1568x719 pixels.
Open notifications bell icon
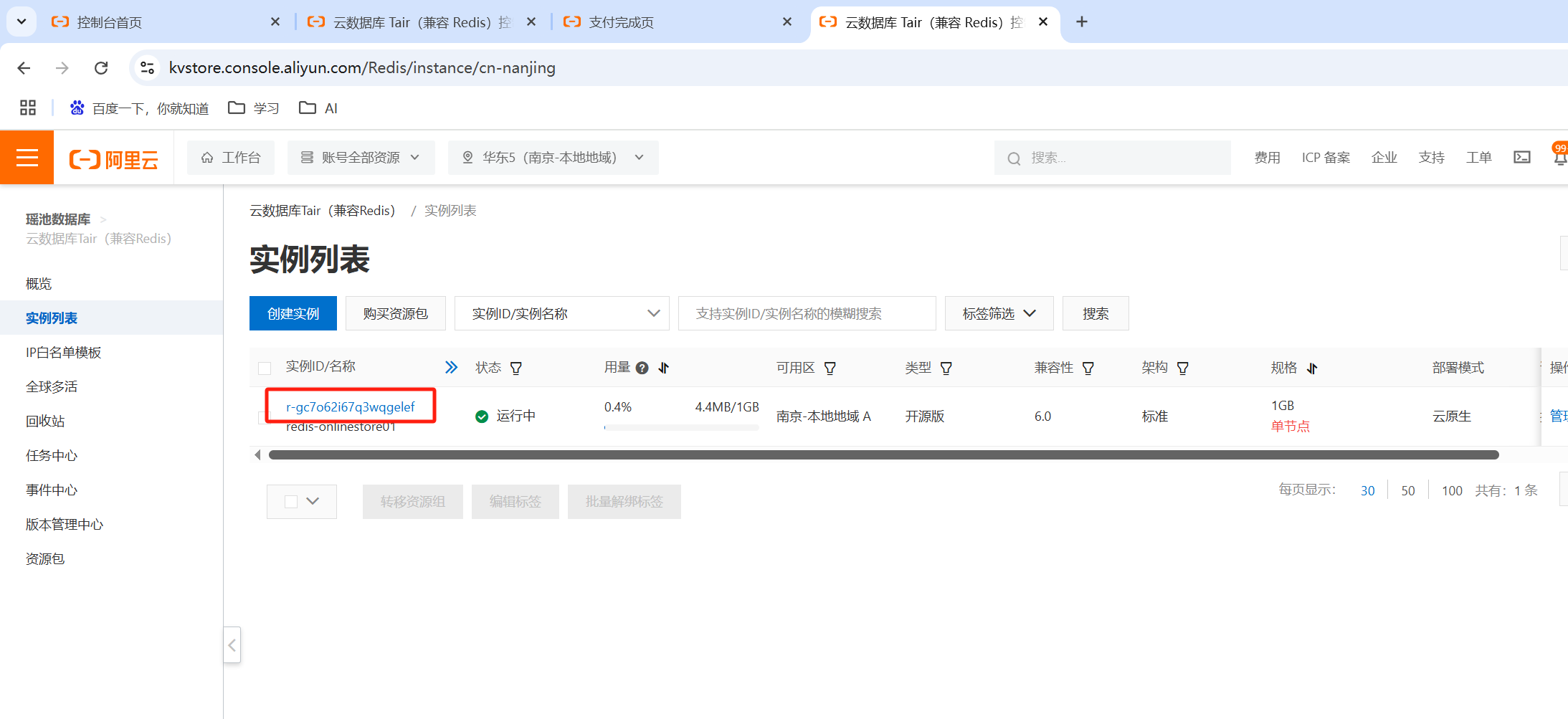[1560, 157]
